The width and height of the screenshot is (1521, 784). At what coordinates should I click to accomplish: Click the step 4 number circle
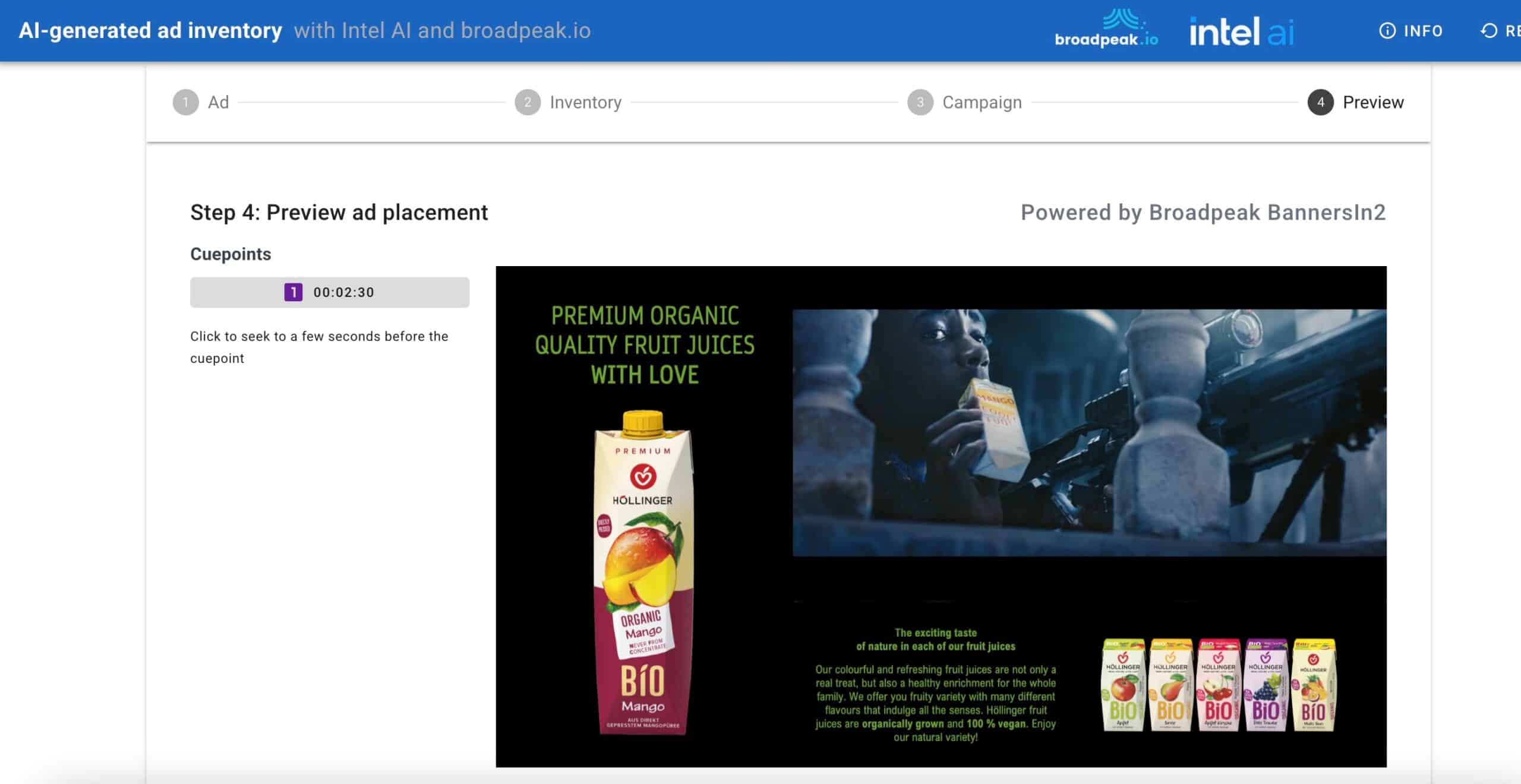(x=1320, y=102)
